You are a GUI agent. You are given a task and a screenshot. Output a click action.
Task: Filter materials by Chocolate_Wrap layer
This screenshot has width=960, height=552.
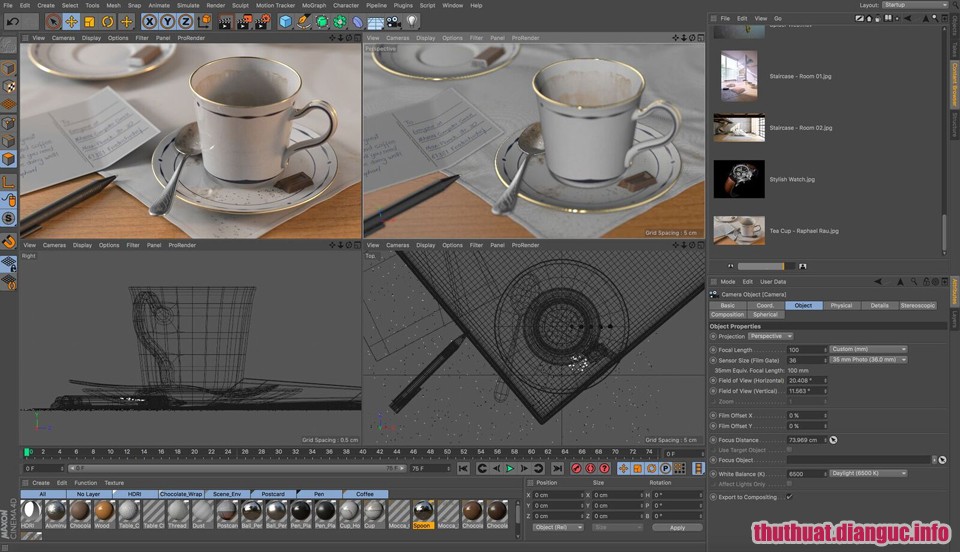[x=181, y=494]
